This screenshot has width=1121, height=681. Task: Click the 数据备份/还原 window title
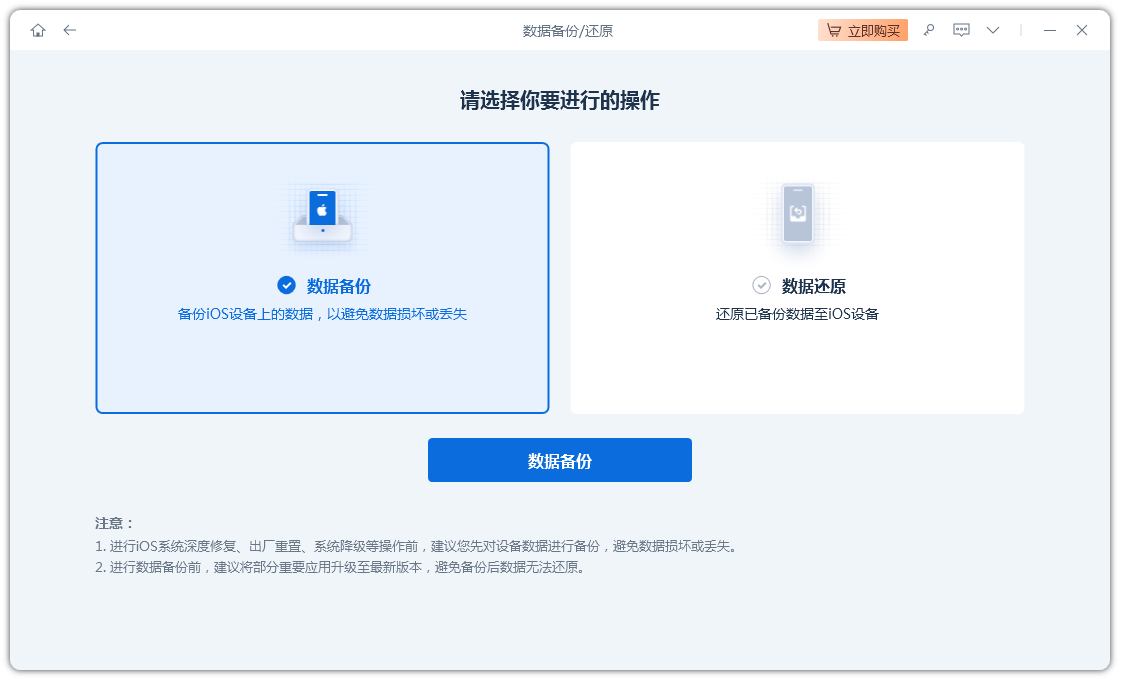click(567, 31)
